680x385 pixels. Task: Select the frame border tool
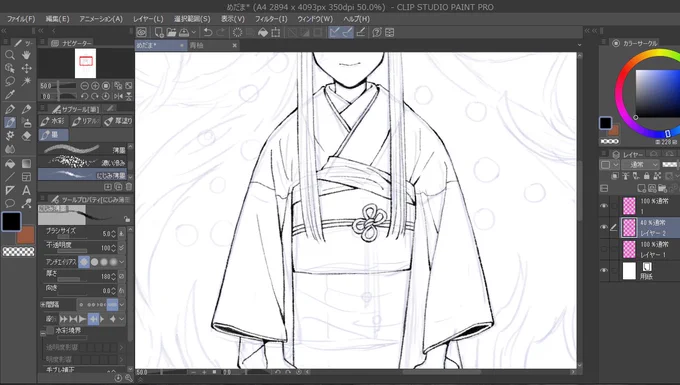point(26,177)
